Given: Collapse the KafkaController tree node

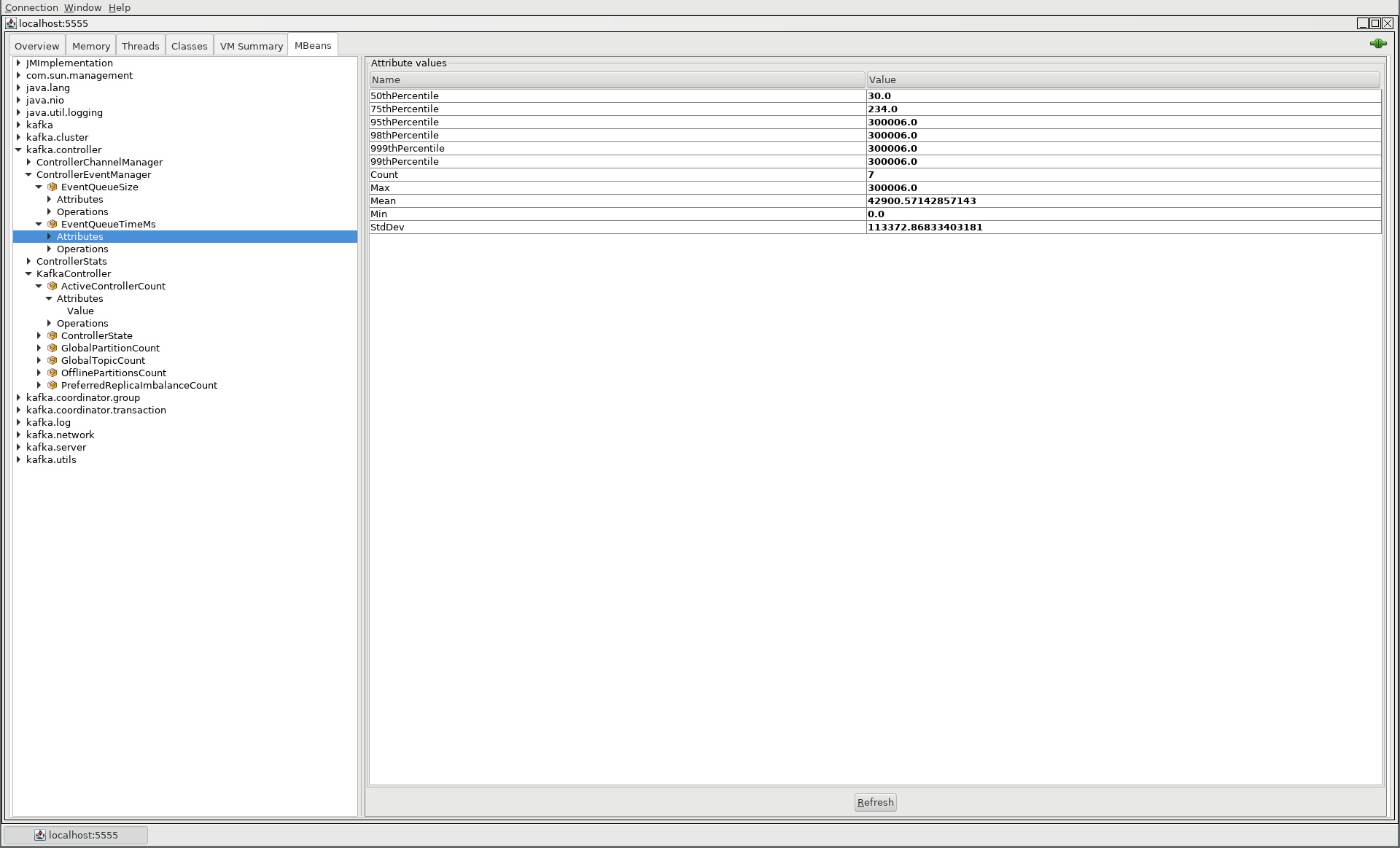Looking at the screenshot, I should click(x=28, y=273).
